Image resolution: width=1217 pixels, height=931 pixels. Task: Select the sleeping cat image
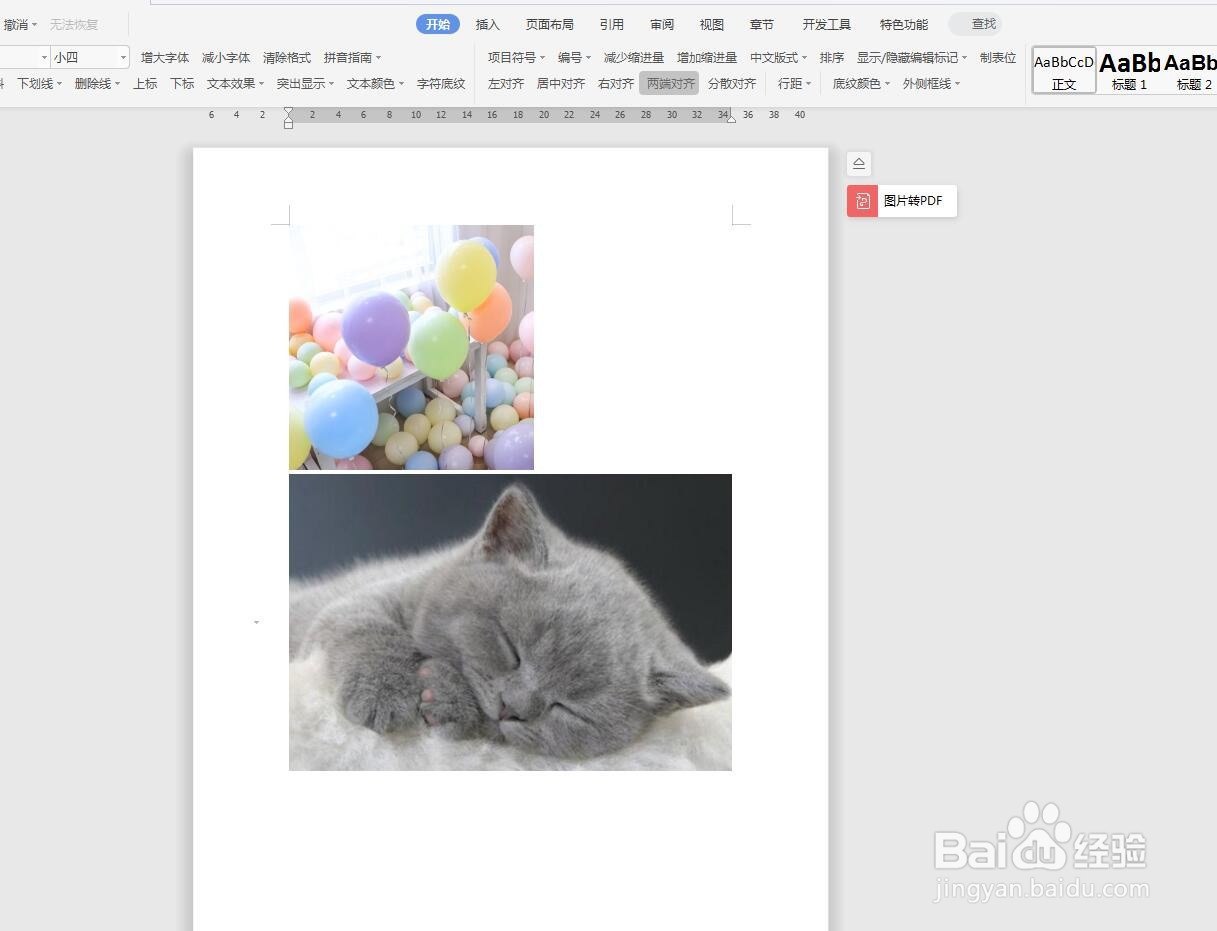tap(510, 622)
